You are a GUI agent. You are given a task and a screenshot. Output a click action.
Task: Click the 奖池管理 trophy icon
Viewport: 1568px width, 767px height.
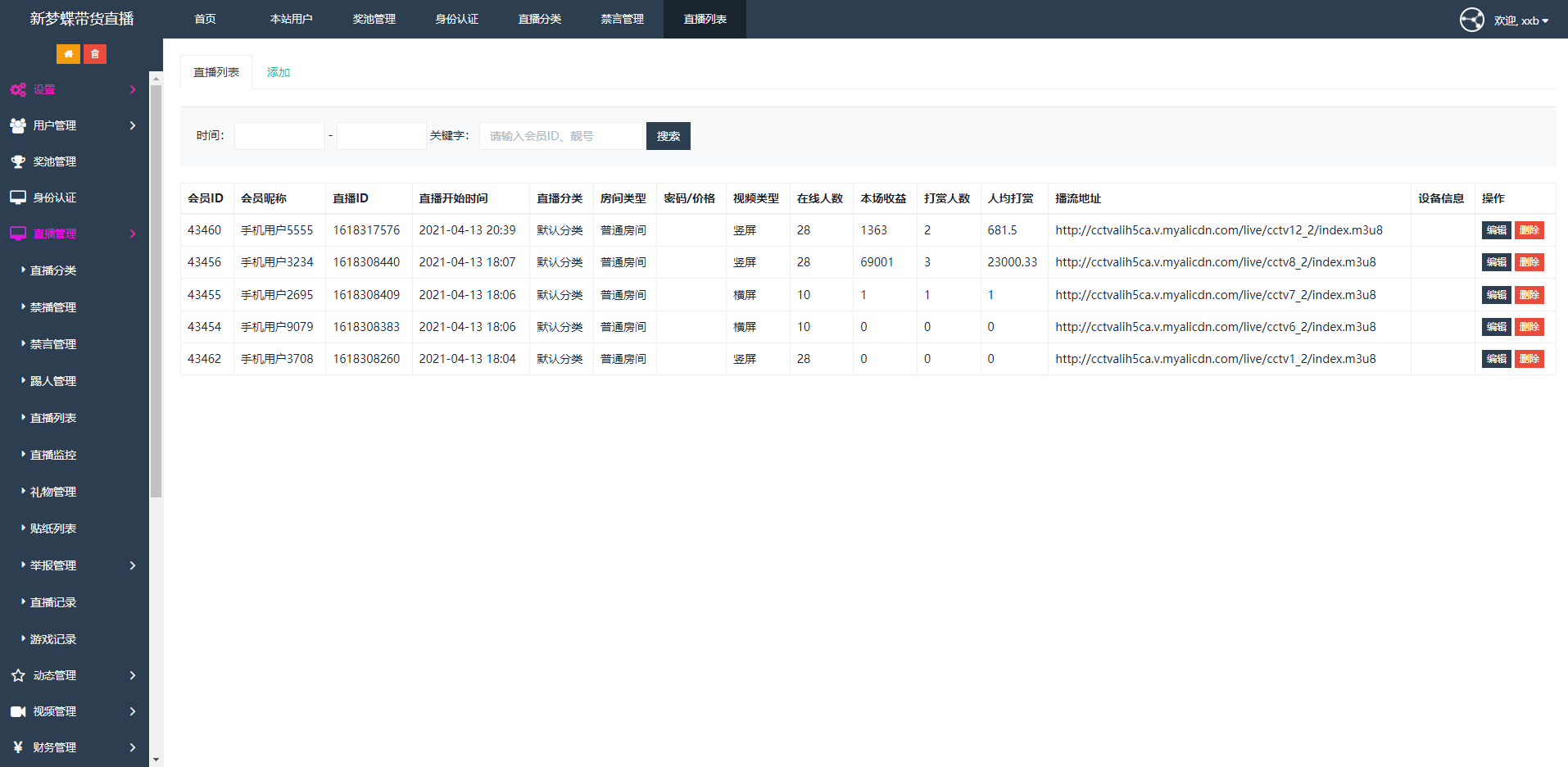[18, 161]
